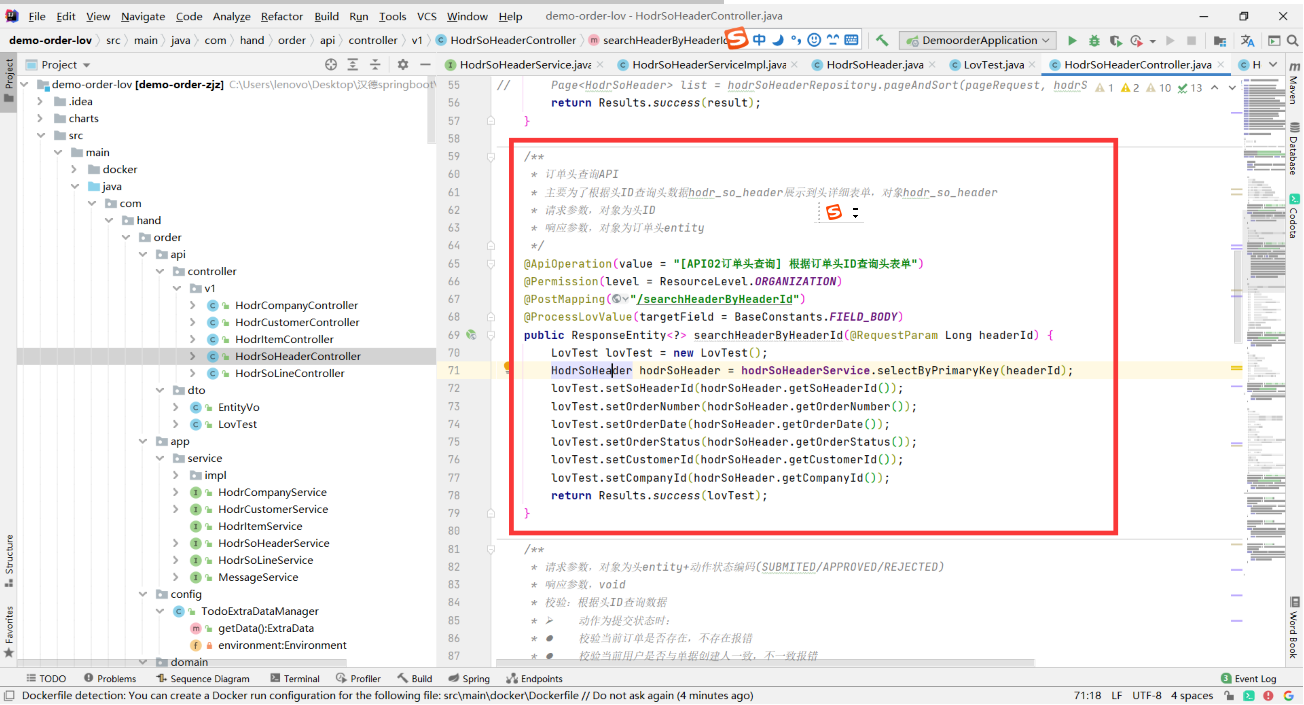Stop the running application (stop icon)
Viewport: 1304px width, 705px height.
1191,41
